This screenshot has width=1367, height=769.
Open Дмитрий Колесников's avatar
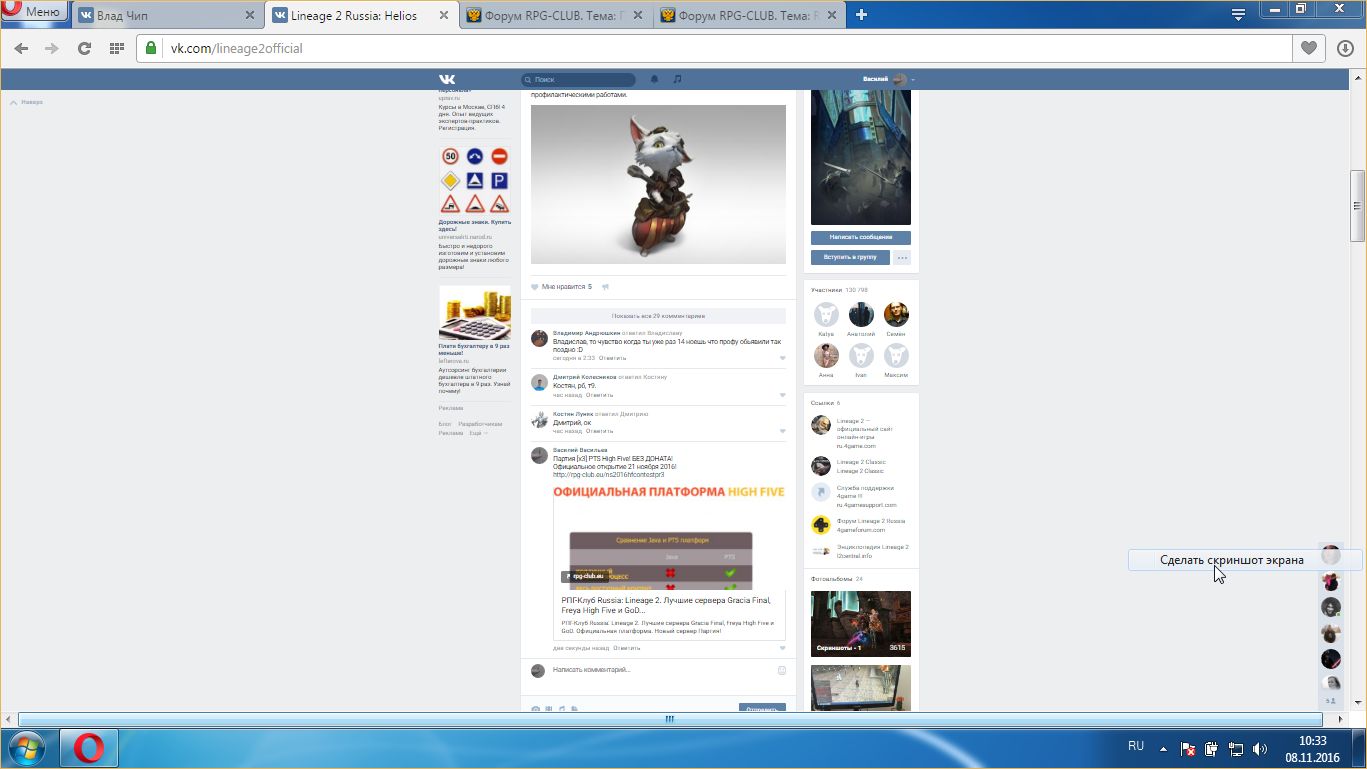coord(539,383)
